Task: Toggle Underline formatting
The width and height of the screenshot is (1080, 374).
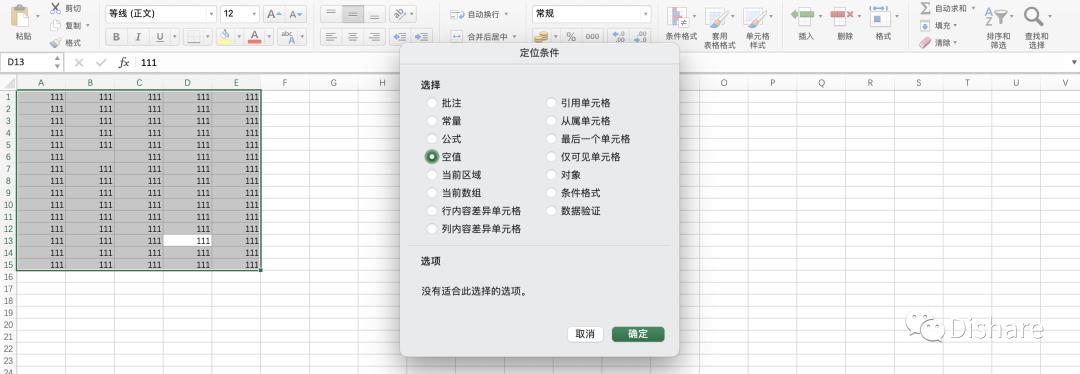Action: 160,37
